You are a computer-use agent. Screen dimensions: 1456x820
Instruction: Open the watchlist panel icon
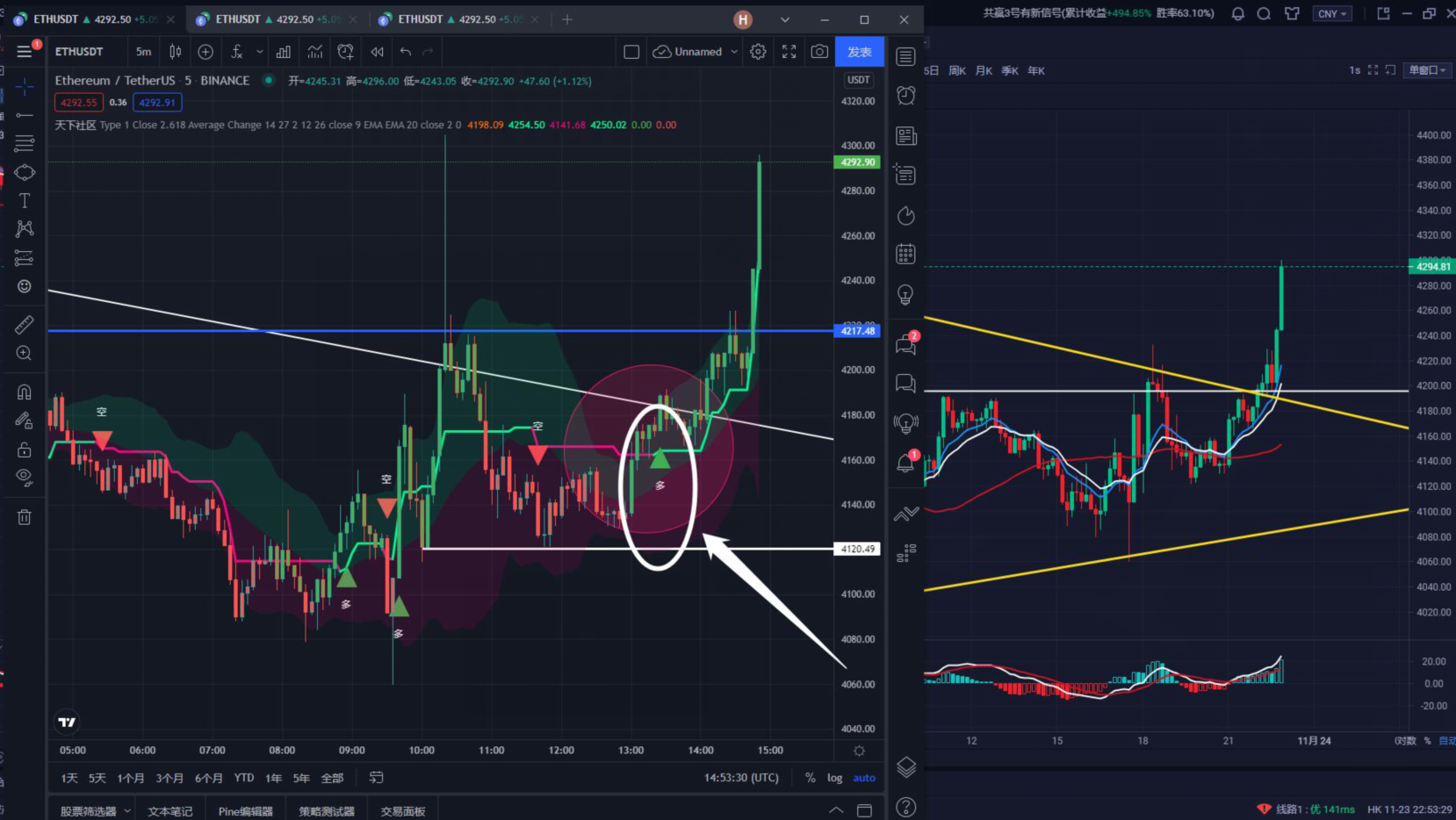point(905,57)
